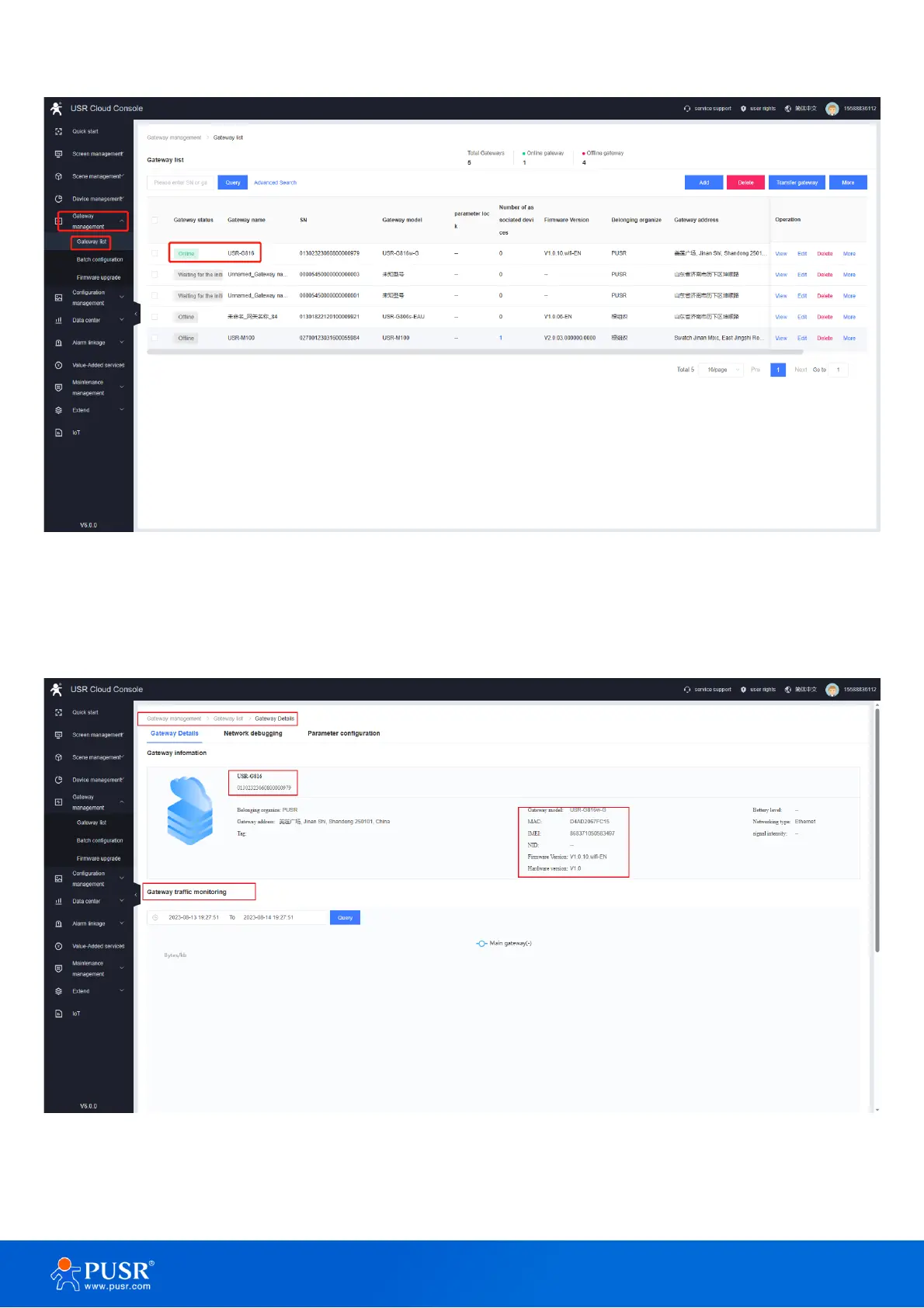Click clock icon in traffic monitoring date range
Image resolution: width=924 pixels, height=1308 pixels.
155,917
